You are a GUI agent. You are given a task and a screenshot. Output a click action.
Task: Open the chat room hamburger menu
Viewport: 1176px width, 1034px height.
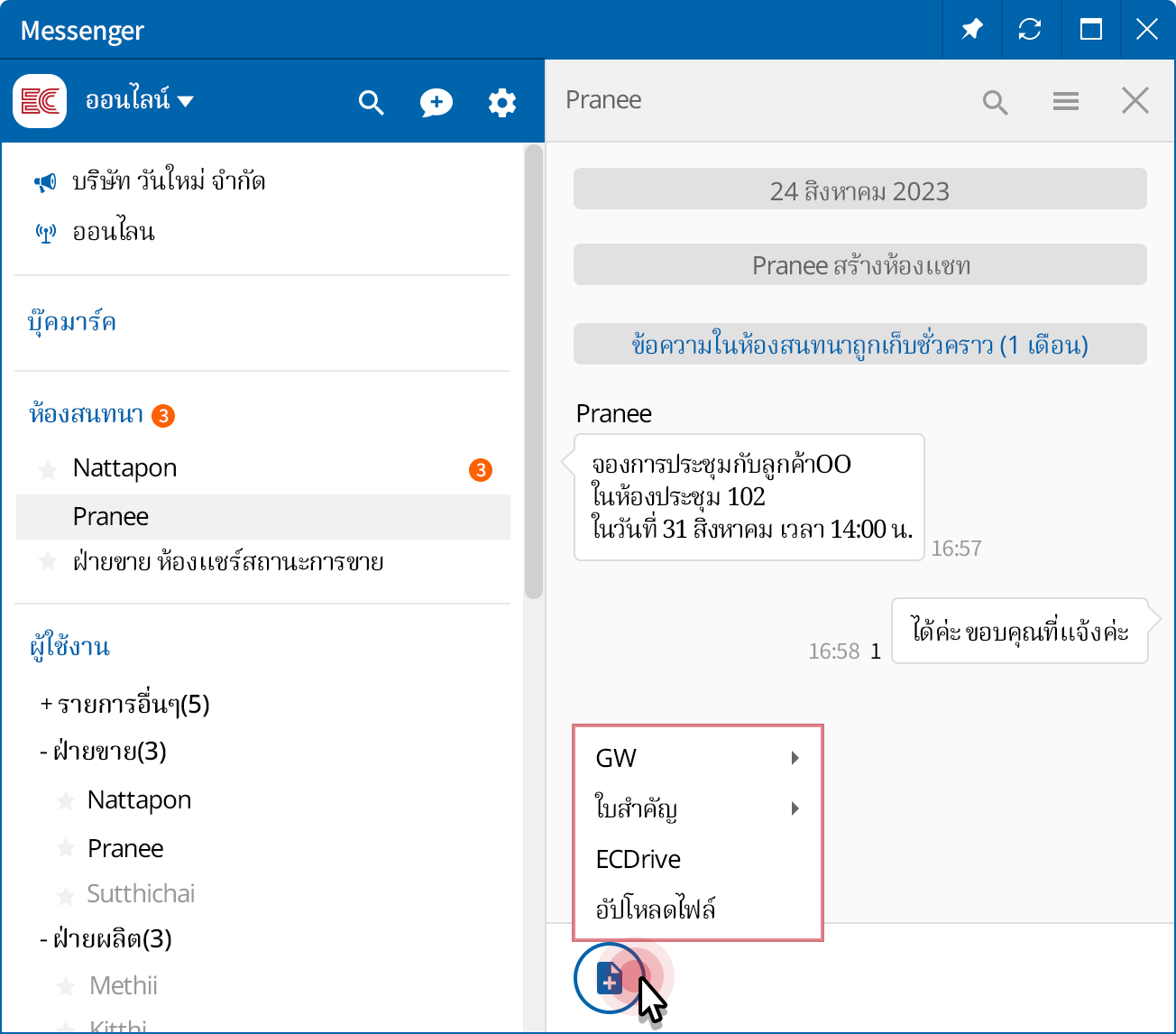(1065, 101)
